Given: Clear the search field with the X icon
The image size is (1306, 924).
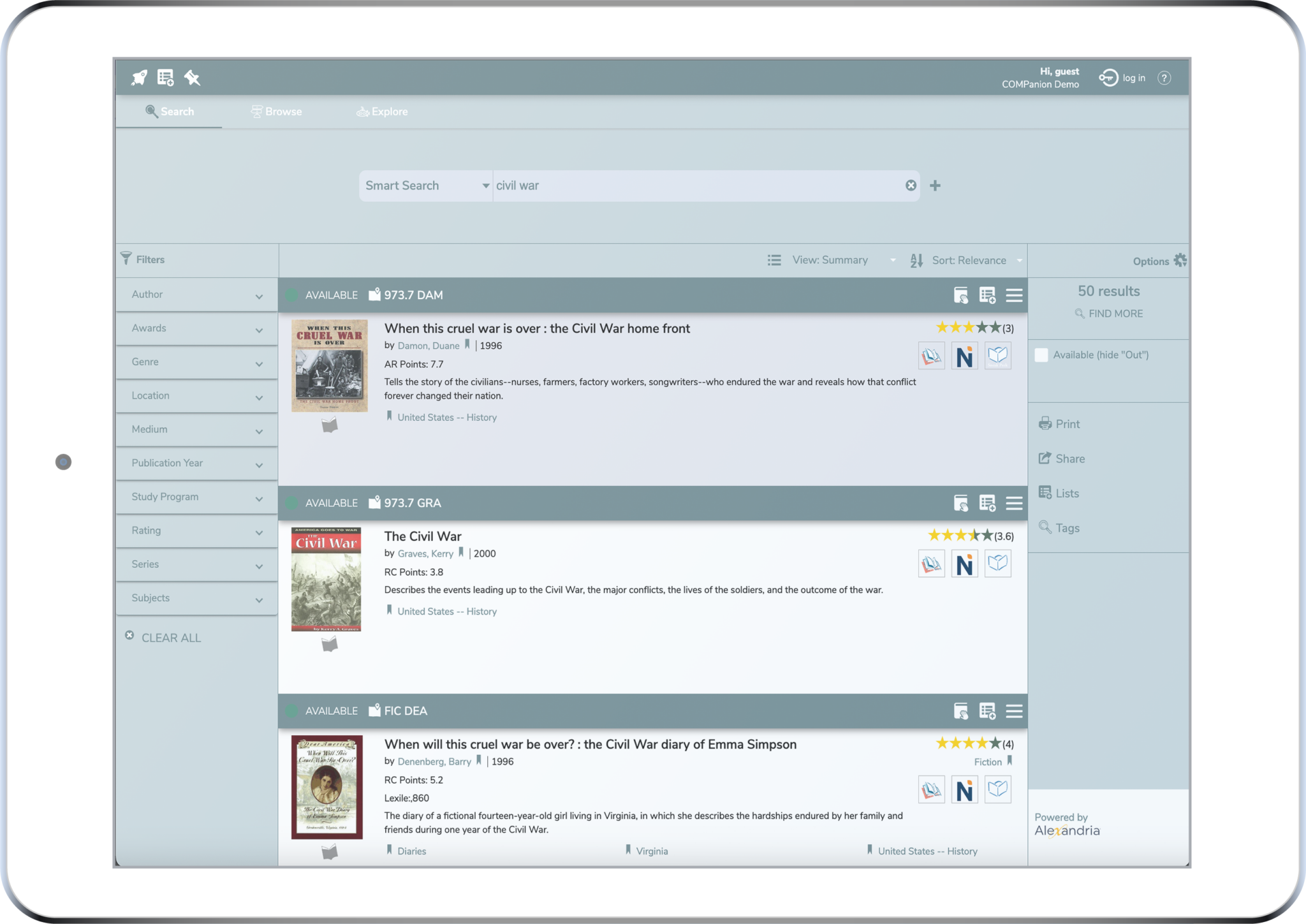Looking at the screenshot, I should tap(911, 185).
